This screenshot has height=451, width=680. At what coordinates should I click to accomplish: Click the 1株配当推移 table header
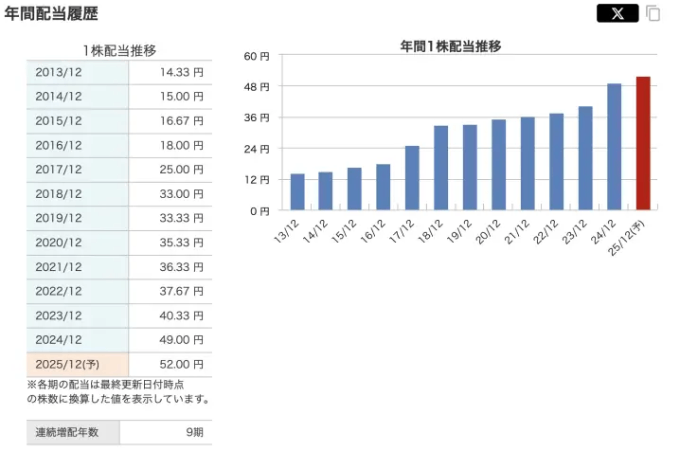(119, 50)
